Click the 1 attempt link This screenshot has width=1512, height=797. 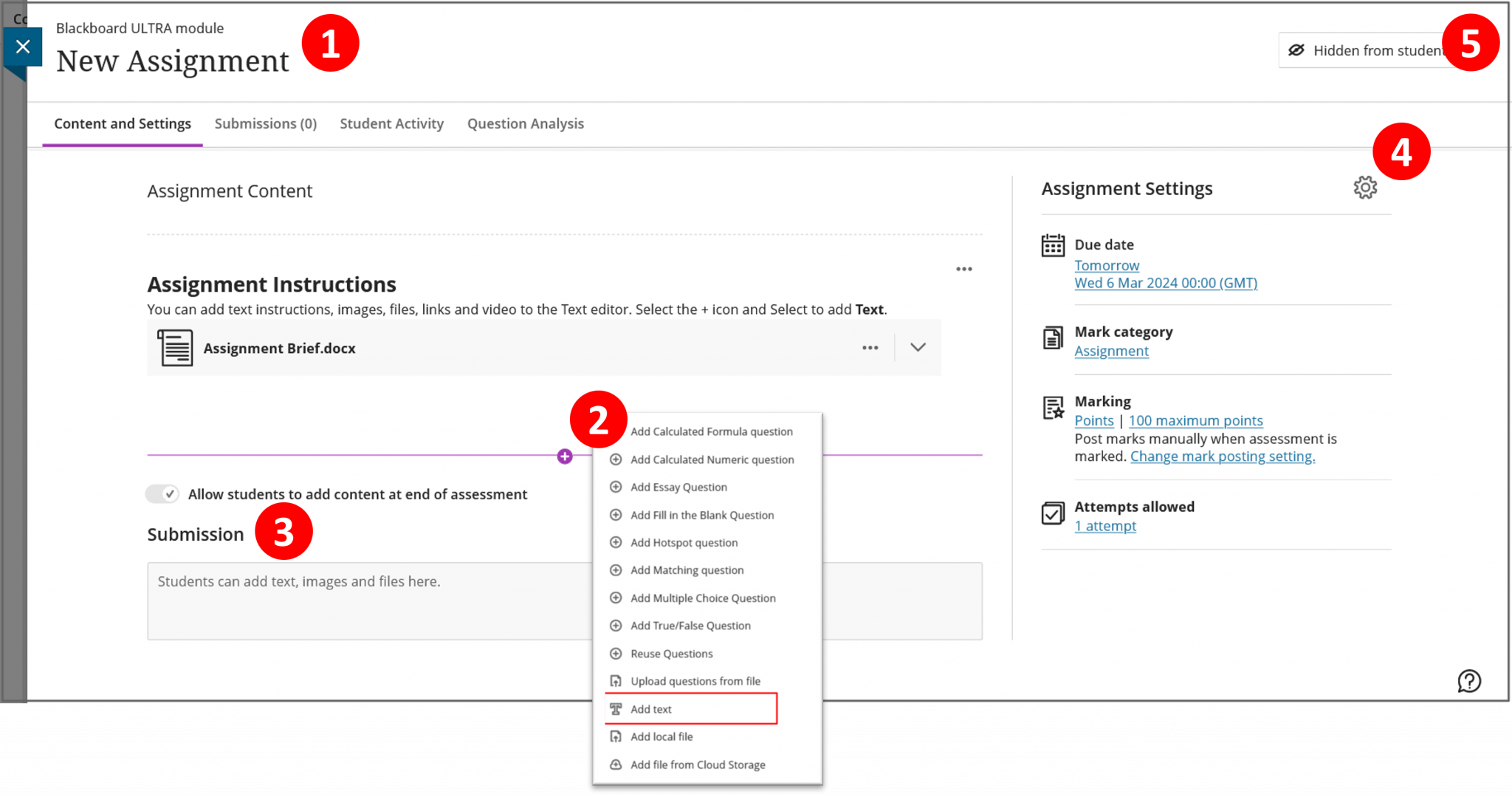[x=1105, y=526]
